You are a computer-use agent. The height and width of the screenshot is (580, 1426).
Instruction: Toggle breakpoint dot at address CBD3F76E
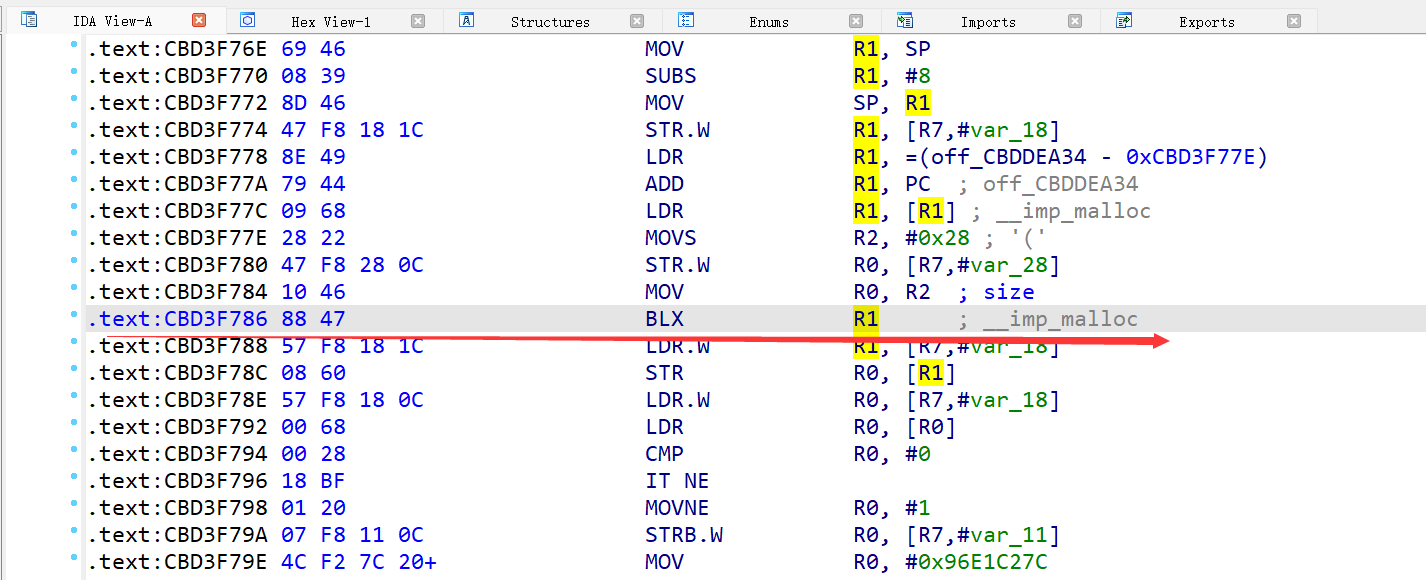pyautogui.click(x=74, y=48)
